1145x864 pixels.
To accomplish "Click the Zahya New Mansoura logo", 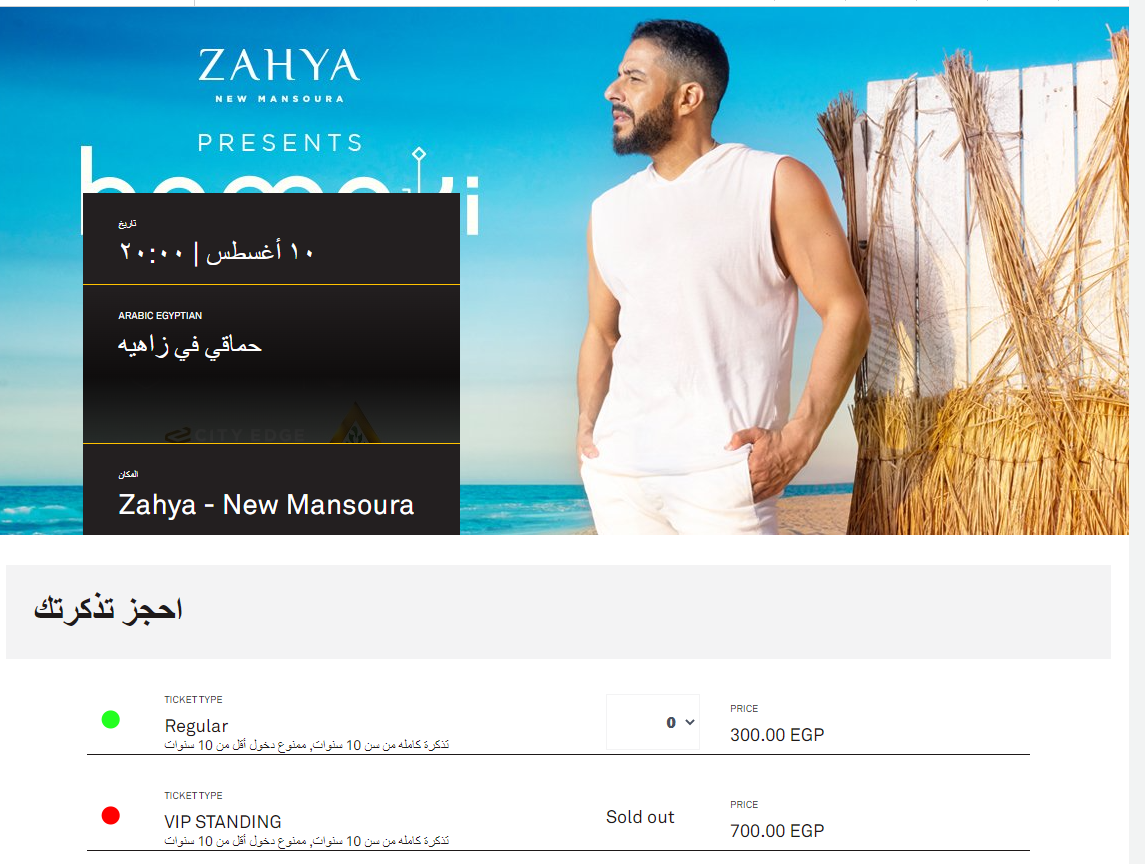I will [x=279, y=74].
